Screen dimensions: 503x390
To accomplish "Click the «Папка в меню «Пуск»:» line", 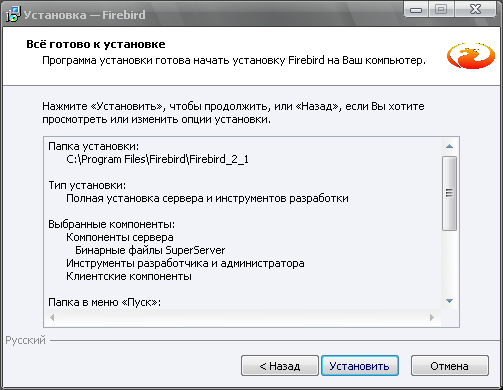I will (104, 302).
